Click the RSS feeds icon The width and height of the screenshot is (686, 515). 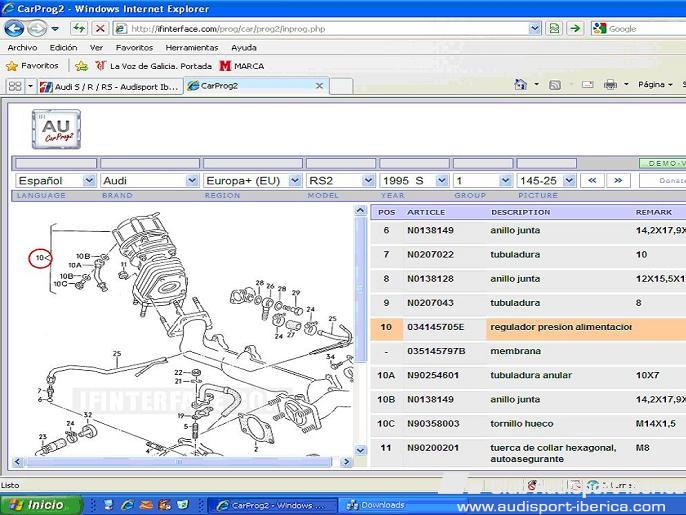pos(555,85)
